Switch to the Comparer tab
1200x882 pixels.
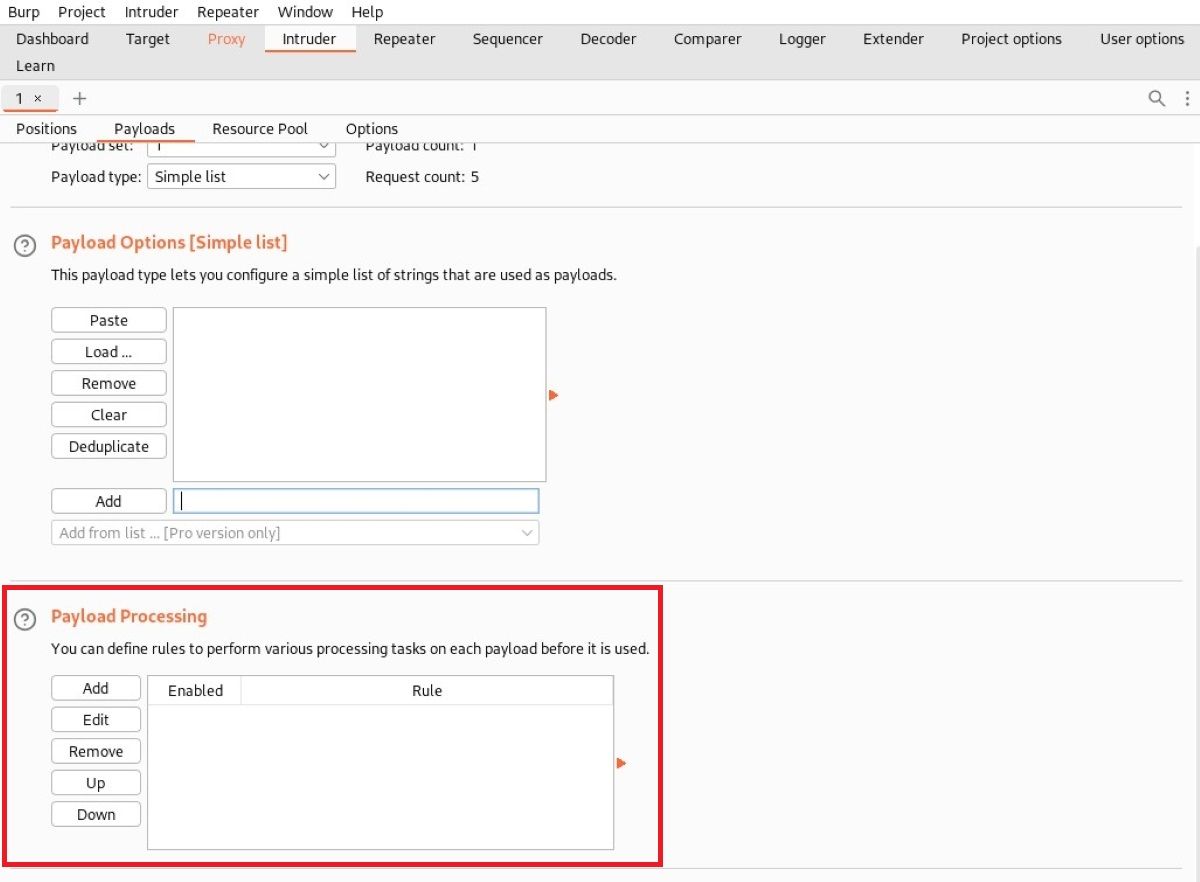[x=708, y=39]
